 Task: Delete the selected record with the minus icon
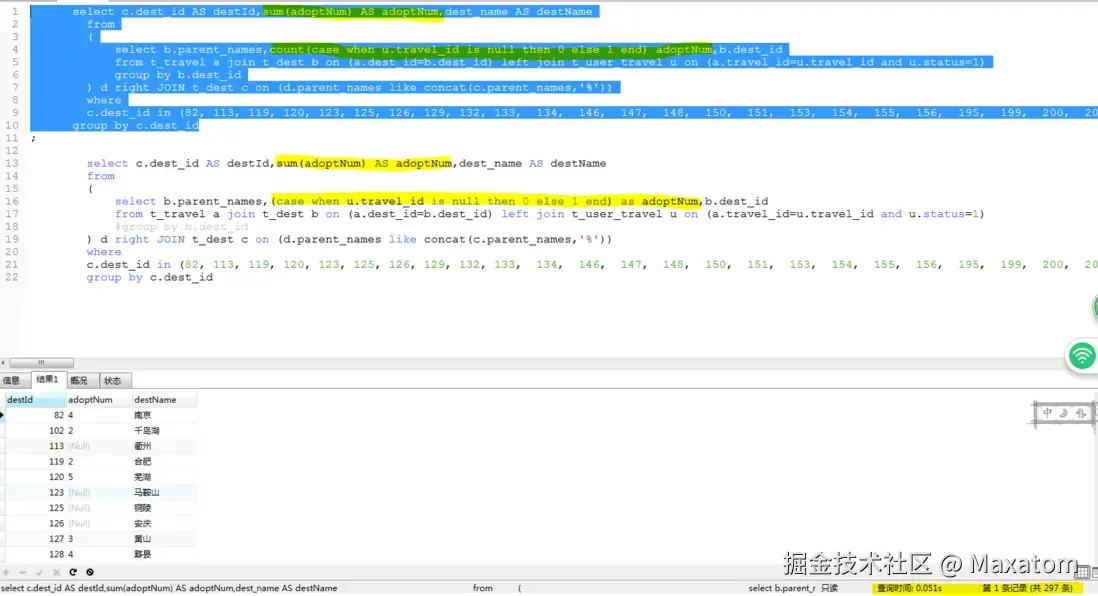pos(22,572)
